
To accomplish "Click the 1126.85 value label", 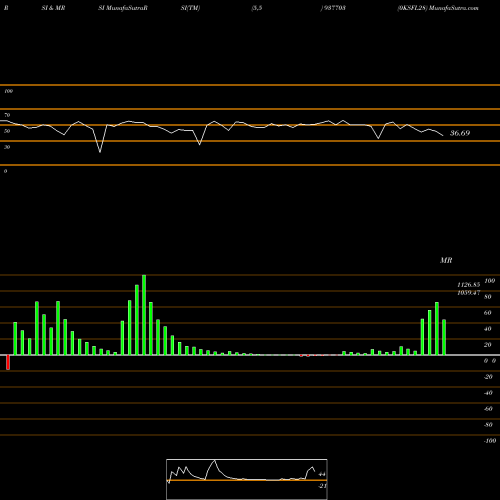I will tap(468, 285).
